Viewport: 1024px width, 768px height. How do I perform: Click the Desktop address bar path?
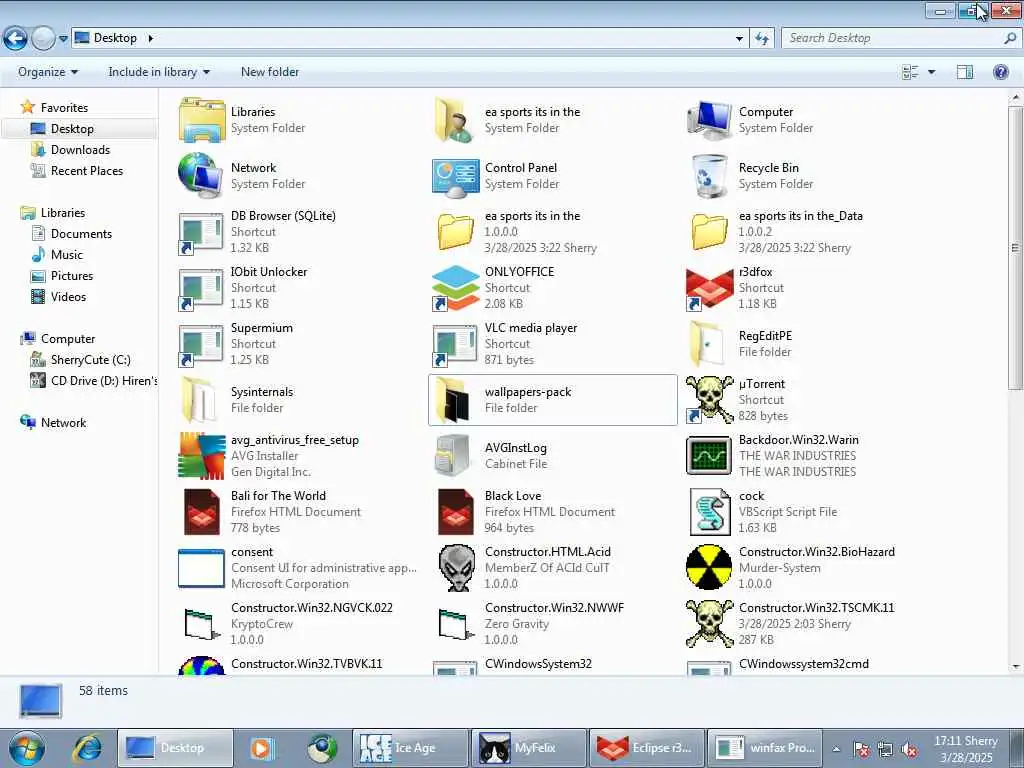[x=115, y=39]
